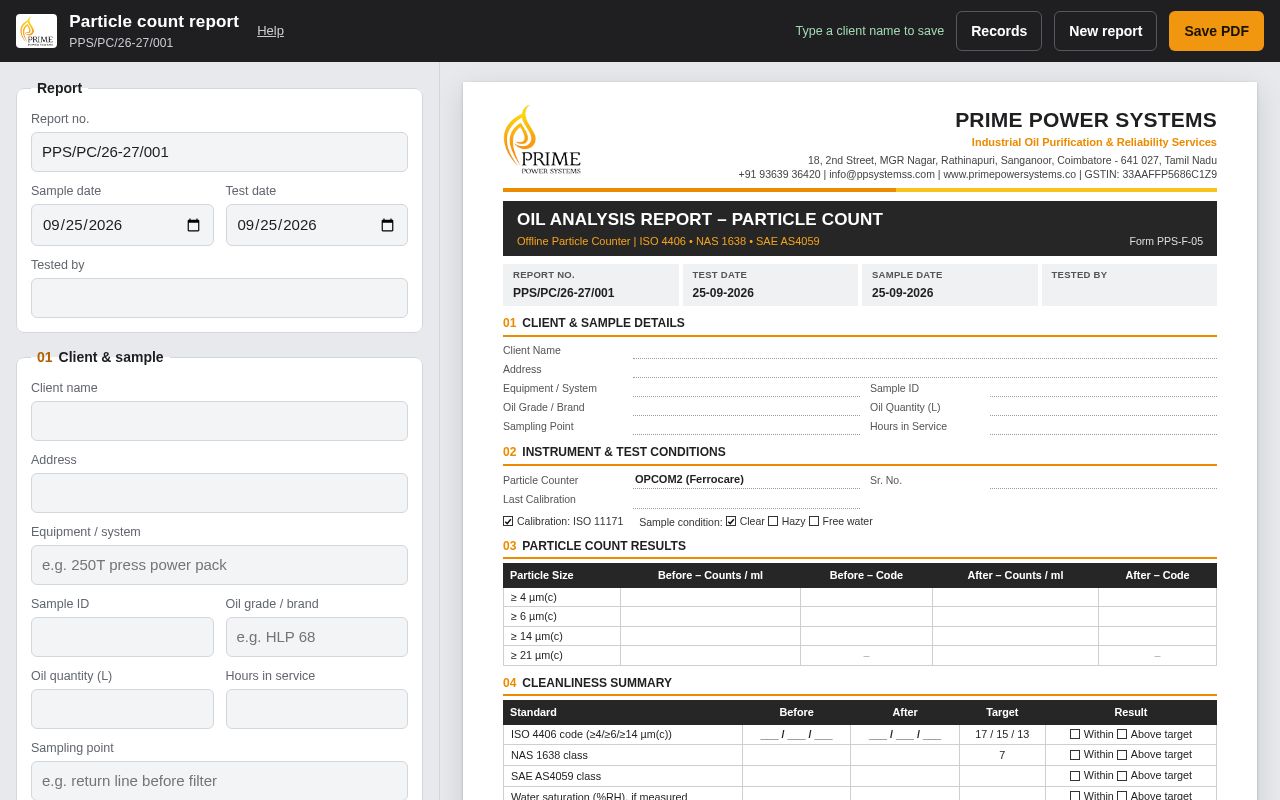Viewport: 1280px width, 800px height.
Task: Check Above target for NAS 1638 class
Action: pos(1122,755)
